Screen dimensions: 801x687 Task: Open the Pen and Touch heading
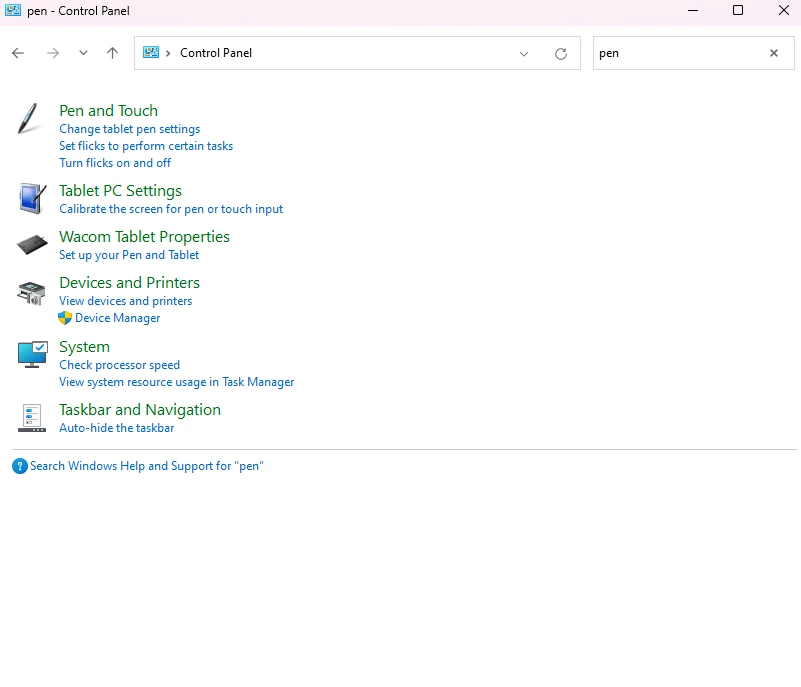(x=108, y=110)
